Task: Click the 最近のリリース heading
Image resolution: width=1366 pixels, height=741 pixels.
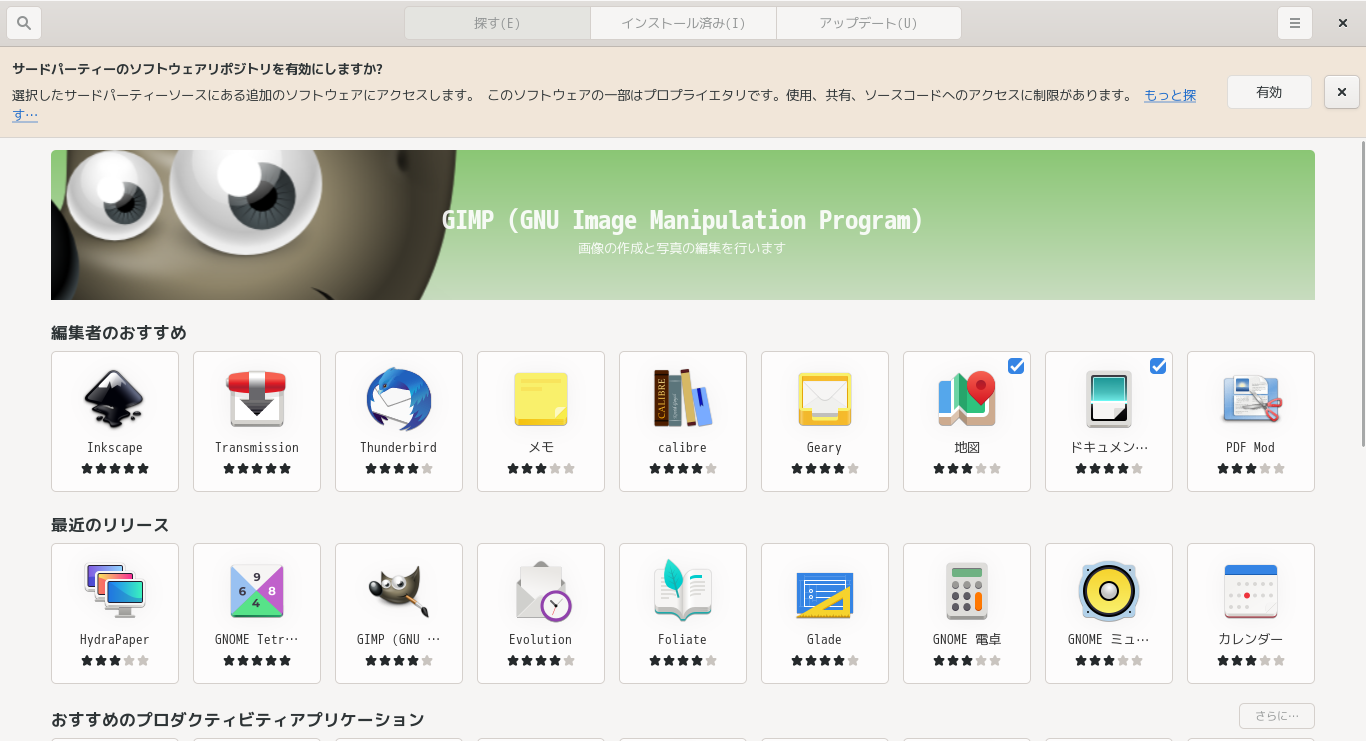Action: click(110, 525)
